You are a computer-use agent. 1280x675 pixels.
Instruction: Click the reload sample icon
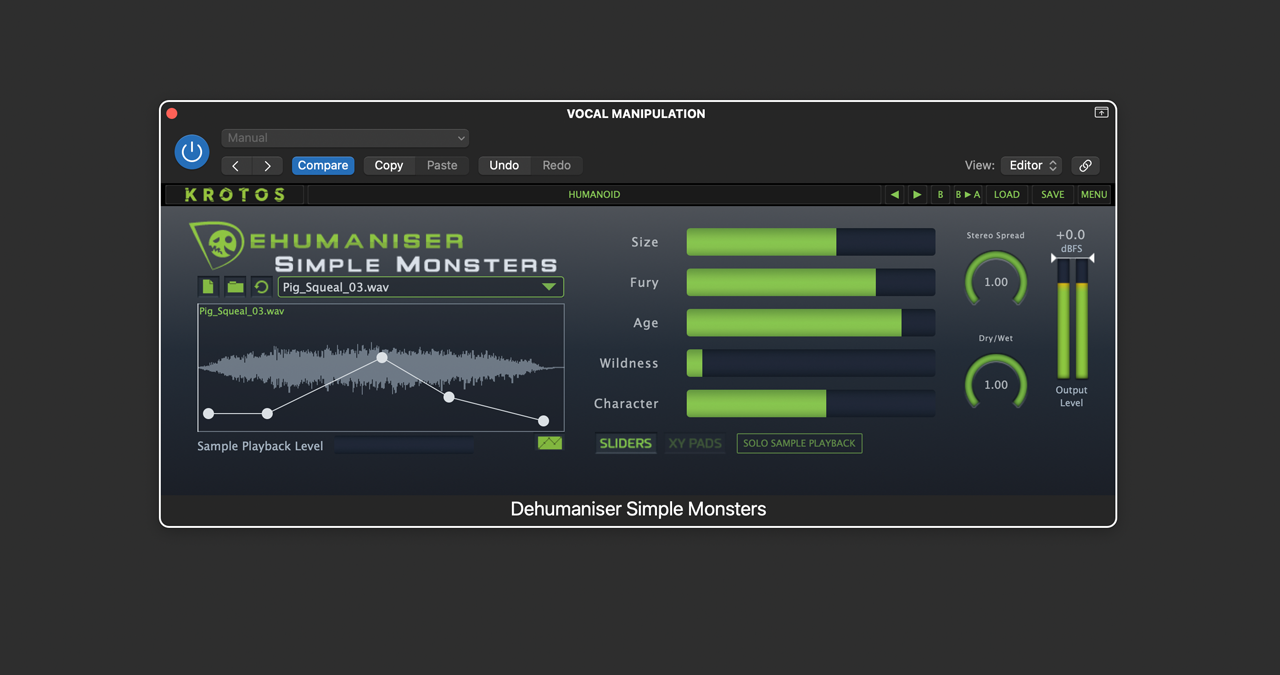click(261, 287)
